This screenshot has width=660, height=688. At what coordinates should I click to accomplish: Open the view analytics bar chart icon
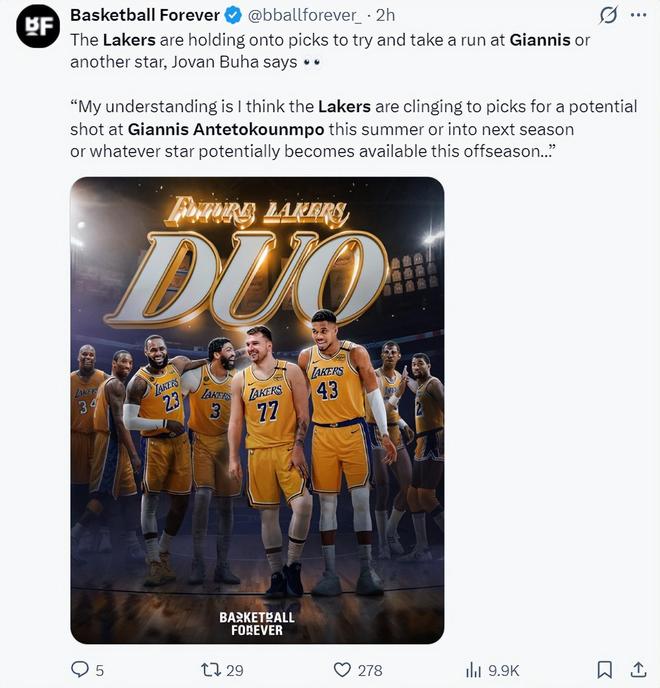click(x=474, y=669)
